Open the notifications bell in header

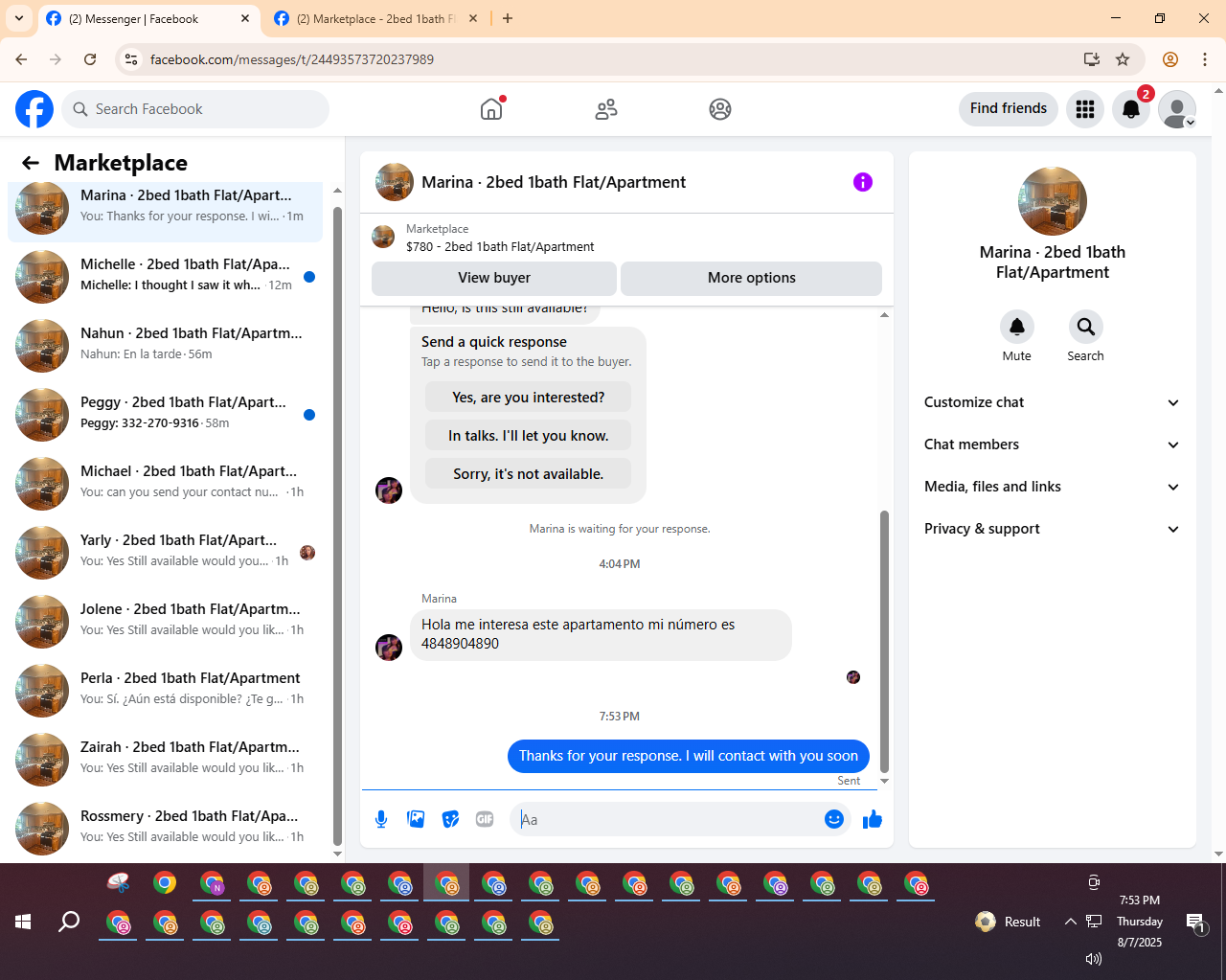[1131, 109]
